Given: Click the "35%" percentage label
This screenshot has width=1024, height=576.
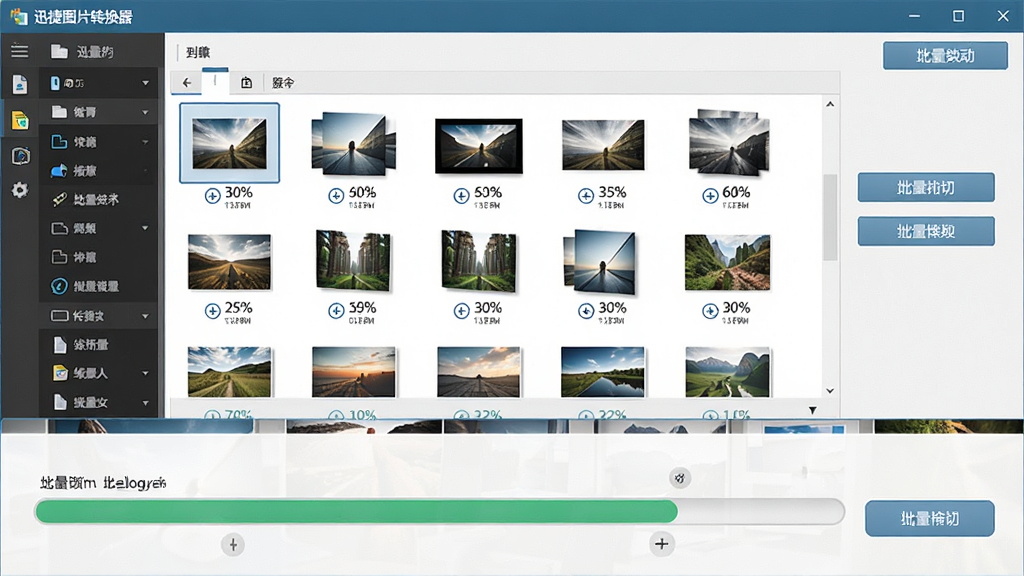Looking at the screenshot, I should click(x=613, y=193).
